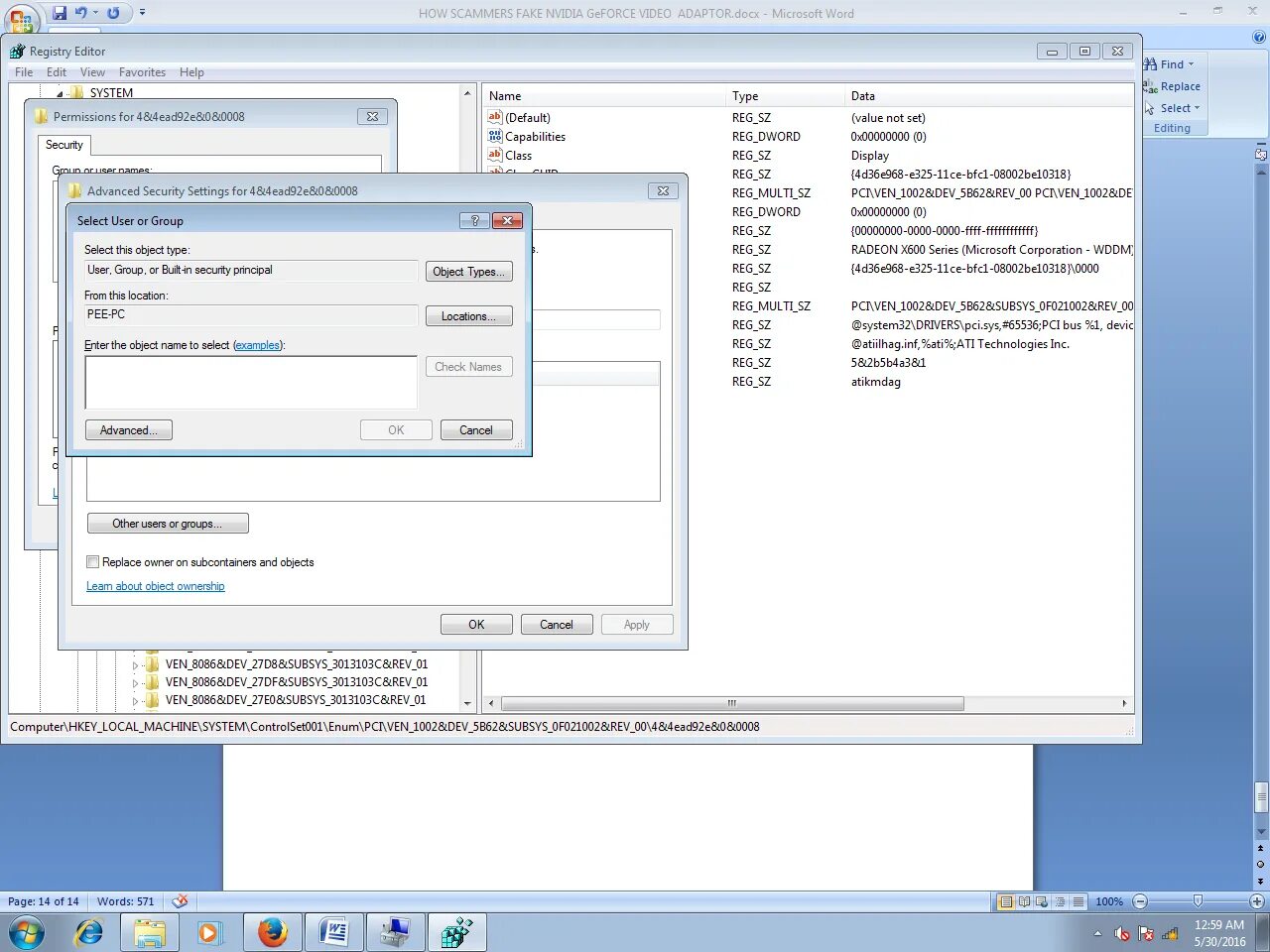Open the Registry Editor File menu

24,72
